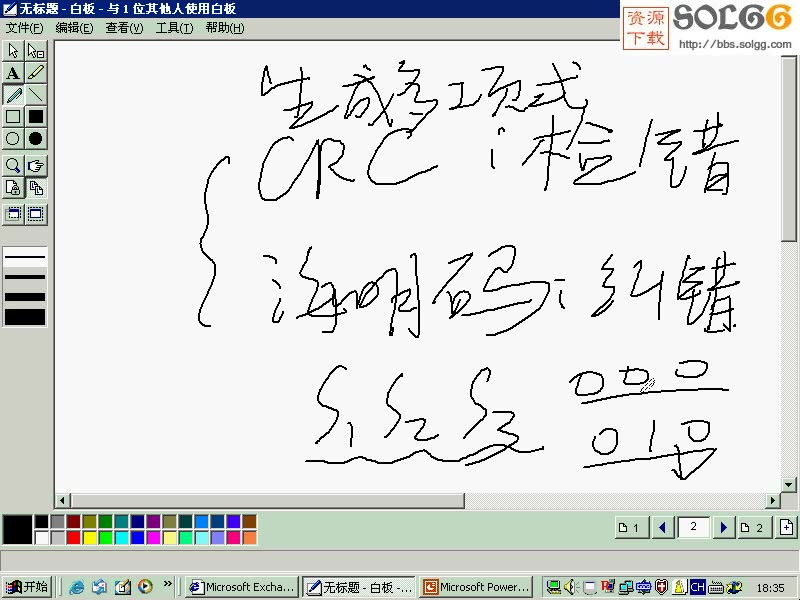This screenshot has height=600, width=800.
Task: Toggle Lock Contents on the whiteboard
Action: coord(13,187)
